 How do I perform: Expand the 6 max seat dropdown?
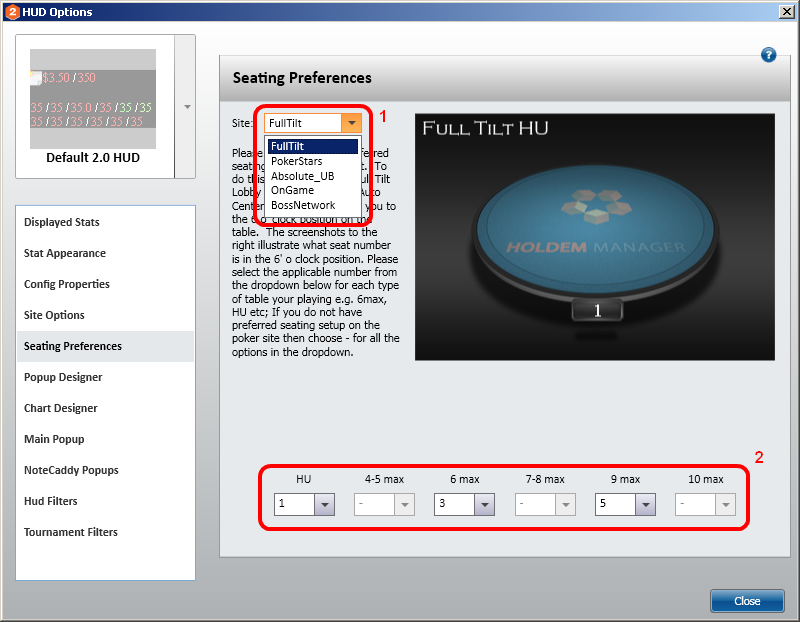[x=485, y=505]
